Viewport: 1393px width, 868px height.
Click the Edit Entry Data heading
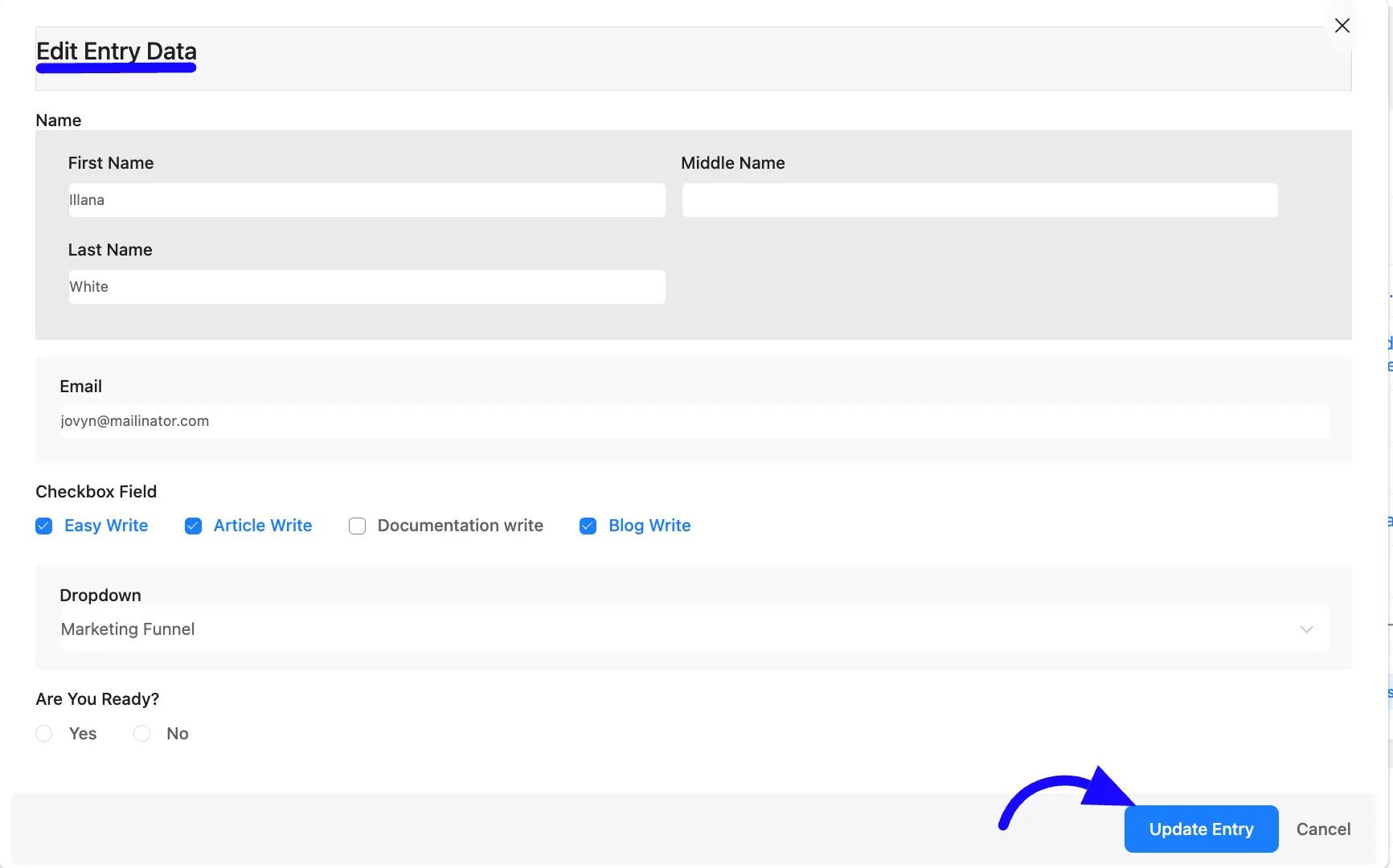pos(117,51)
